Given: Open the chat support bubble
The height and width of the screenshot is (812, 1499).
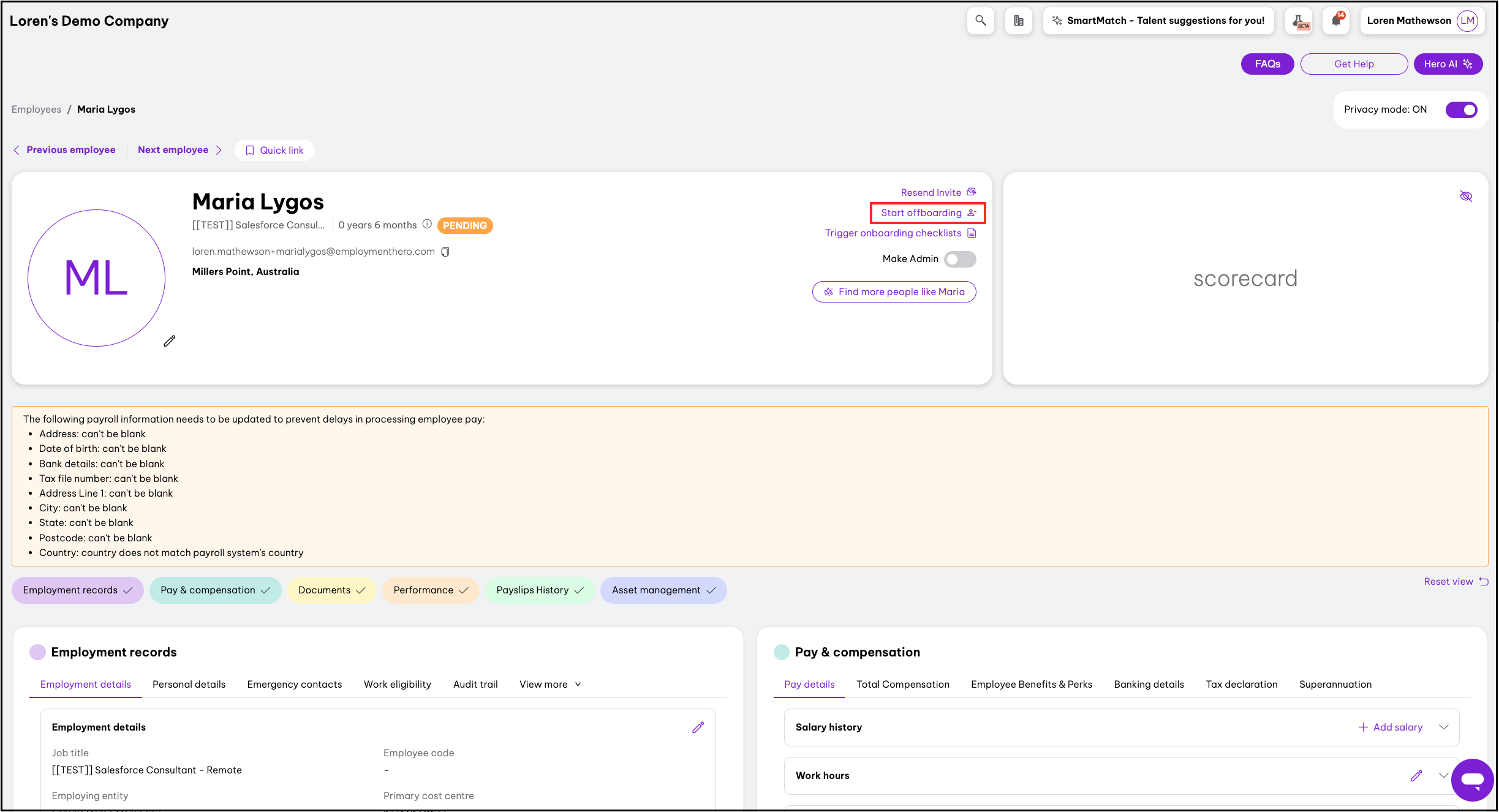Looking at the screenshot, I should [x=1471, y=780].
